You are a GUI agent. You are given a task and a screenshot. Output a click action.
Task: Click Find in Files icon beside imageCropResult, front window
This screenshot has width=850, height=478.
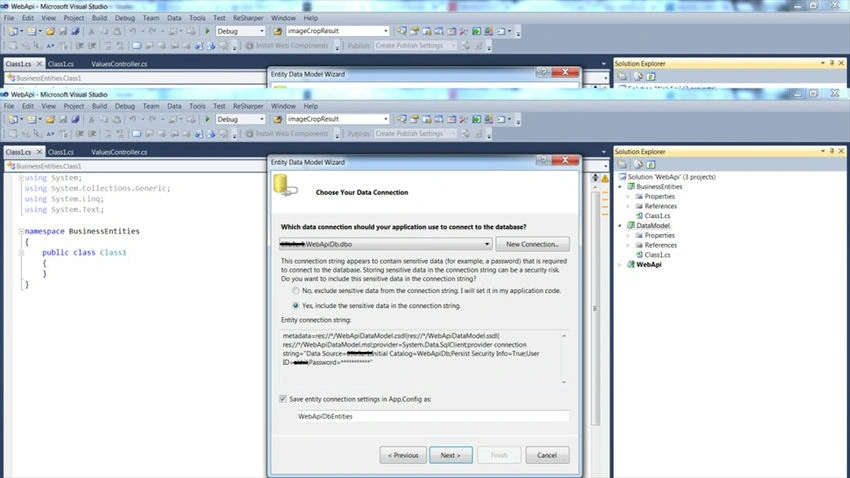click(278, 119)
